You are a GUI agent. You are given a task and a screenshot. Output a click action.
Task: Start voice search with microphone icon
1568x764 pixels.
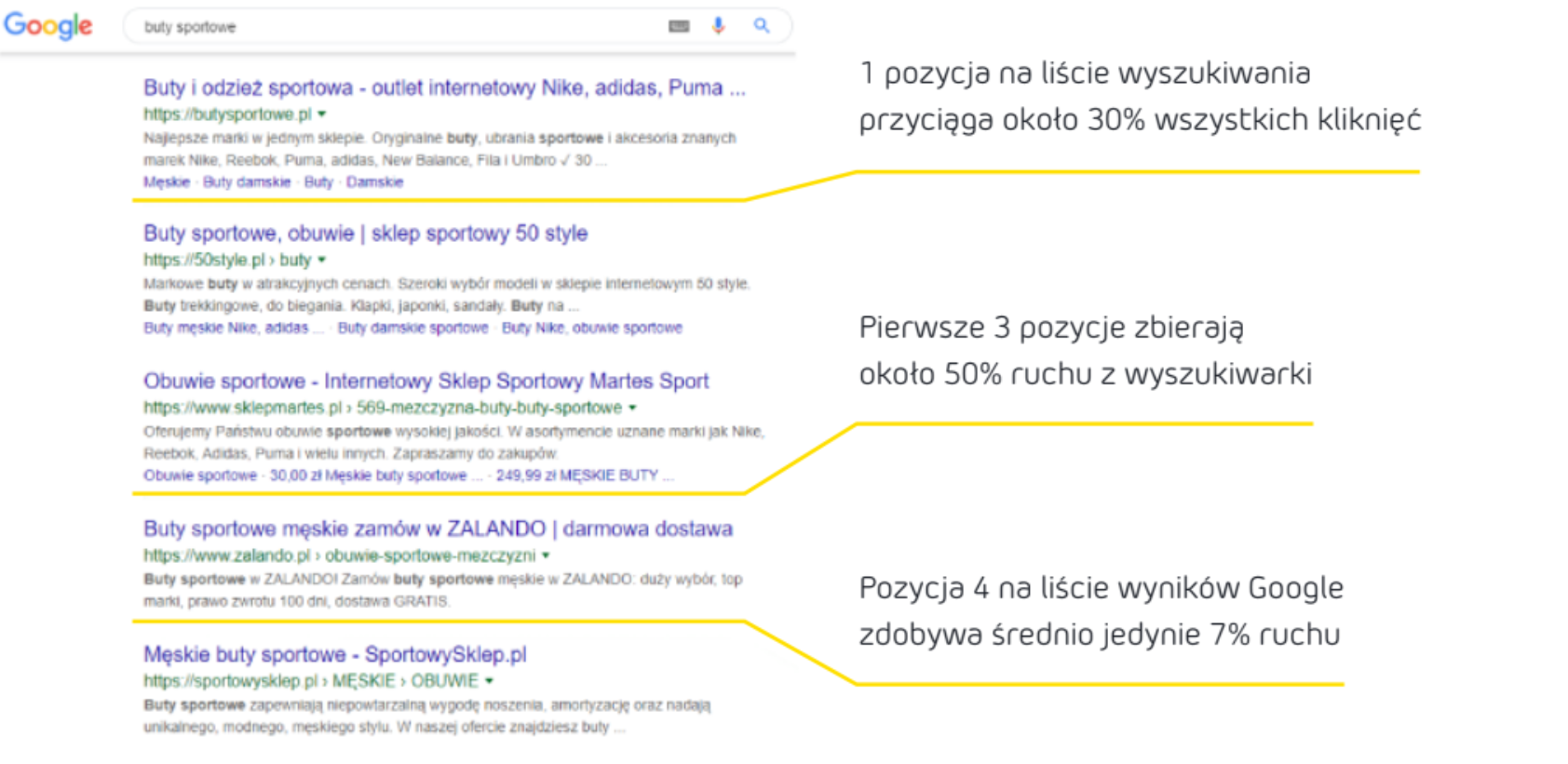(x=718, y=26)
